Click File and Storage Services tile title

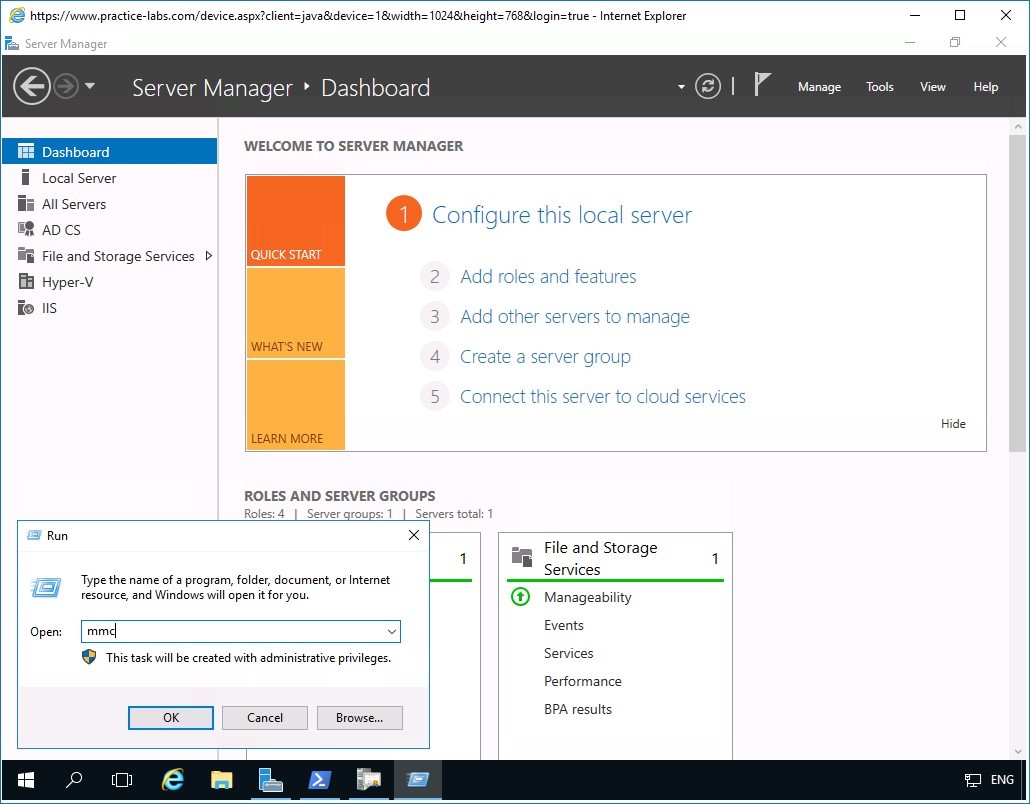click(x=600, y=558)
